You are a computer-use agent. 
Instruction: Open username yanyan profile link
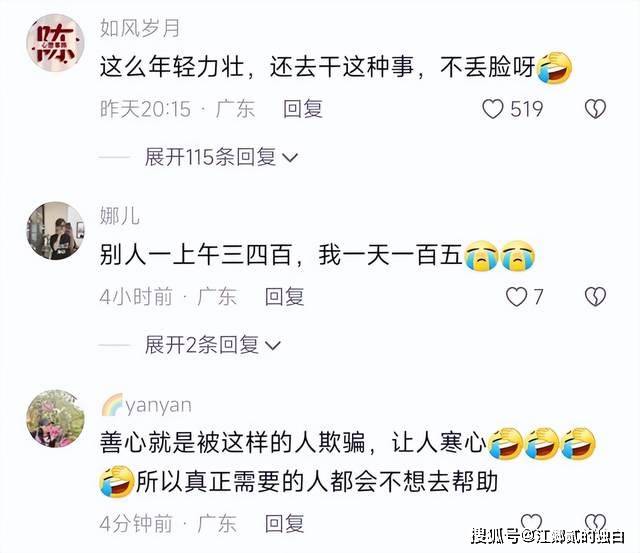tap(146, 406)
